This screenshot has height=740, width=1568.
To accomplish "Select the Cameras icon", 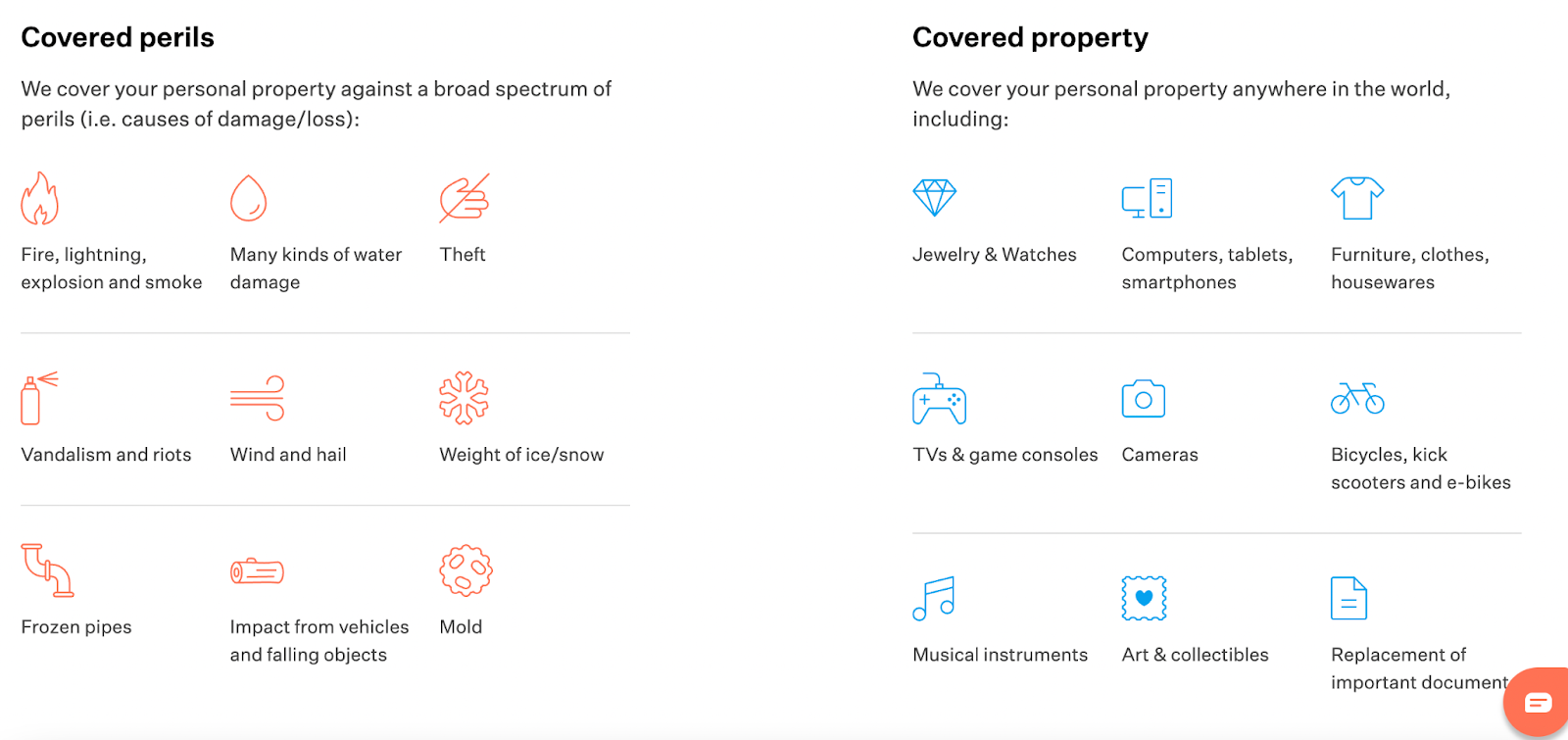I will 1144,398.
